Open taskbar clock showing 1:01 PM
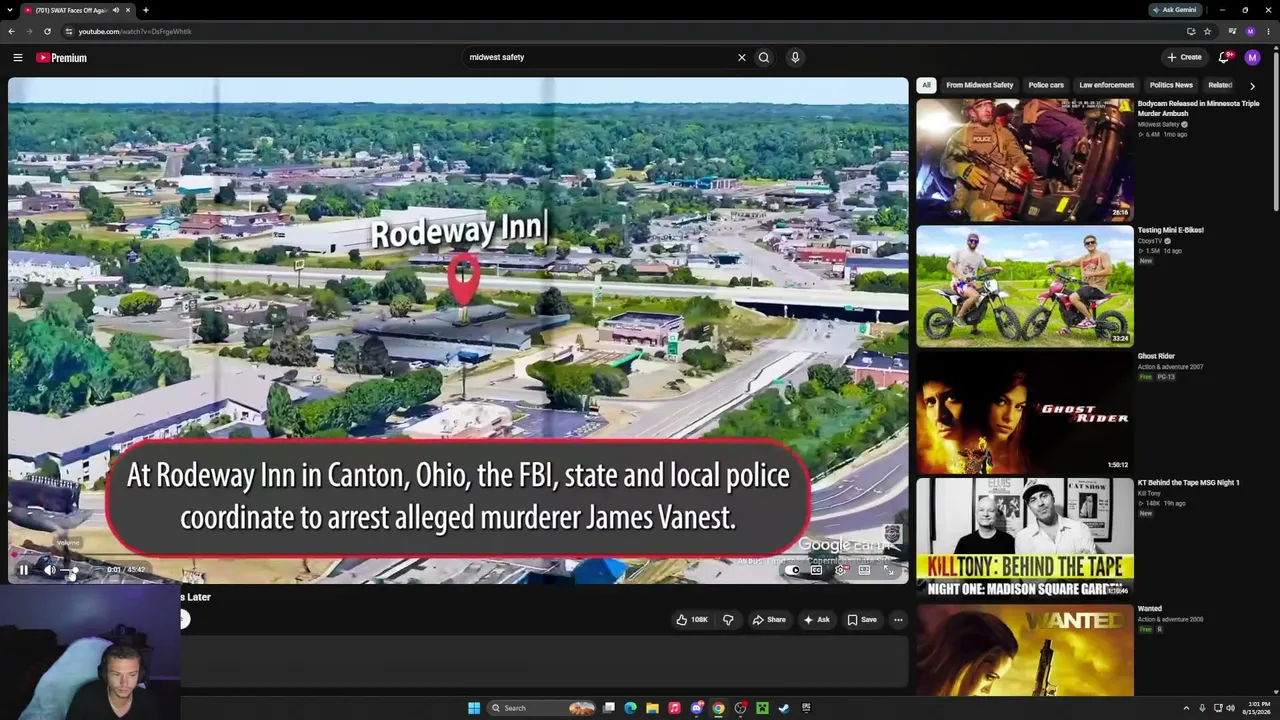The height and width of the screenshot is (720, 1280). (1258, 708)
